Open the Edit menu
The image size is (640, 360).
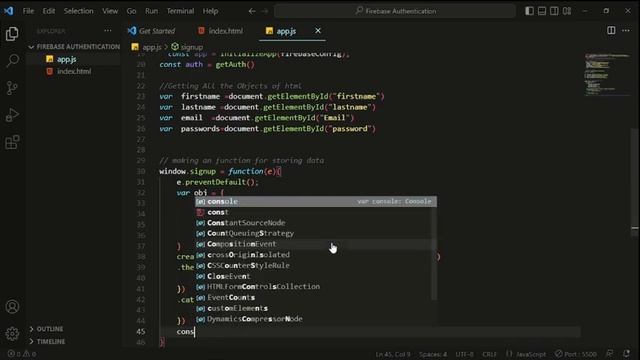[x=49, y=11]
